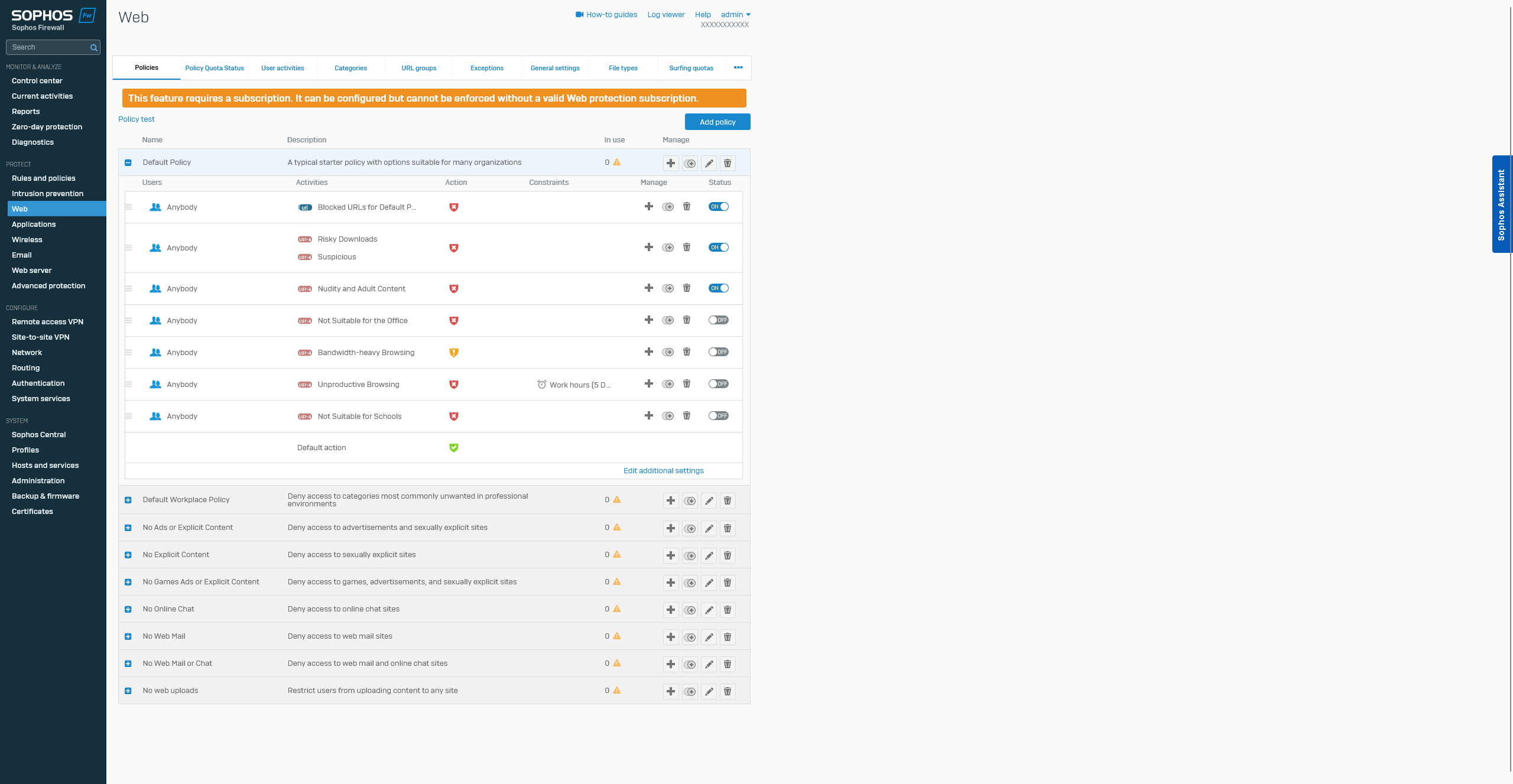1513x784 pixels.
Task: Open the admin dropdown menu
Action: pyautogui.click(x=735, y=15)
